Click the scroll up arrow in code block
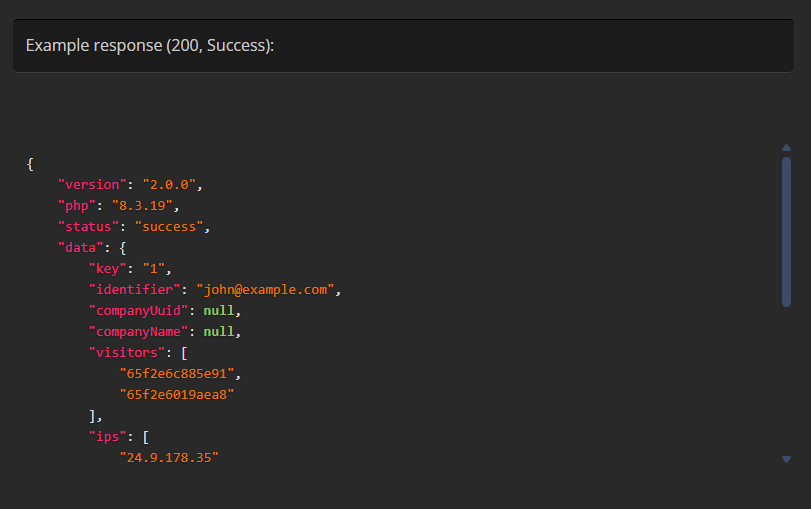Screen dimensions: 811x509 tap(786, 148)
